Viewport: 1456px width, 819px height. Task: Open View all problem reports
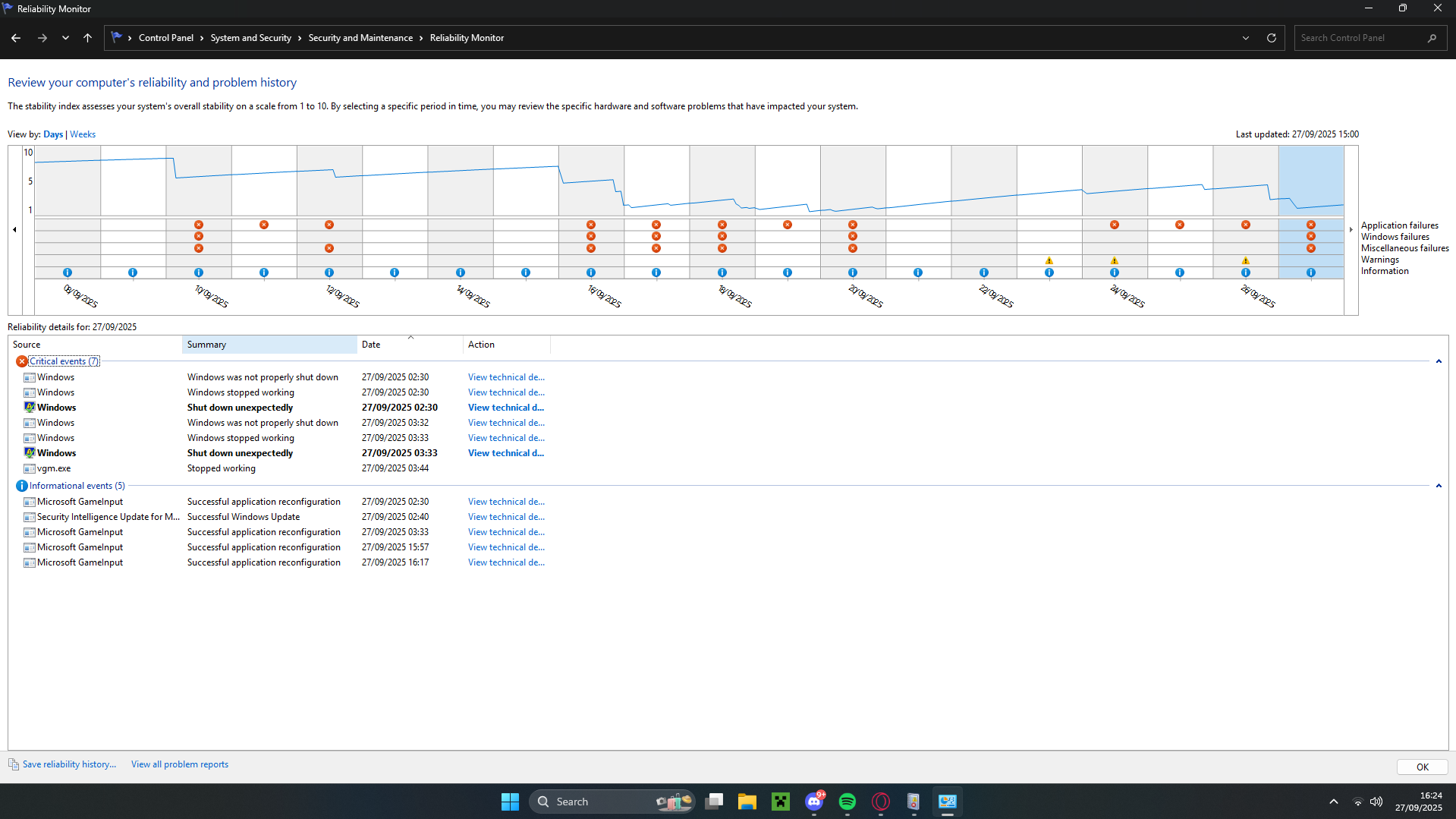pyautogui.click(x=180, y=764)
